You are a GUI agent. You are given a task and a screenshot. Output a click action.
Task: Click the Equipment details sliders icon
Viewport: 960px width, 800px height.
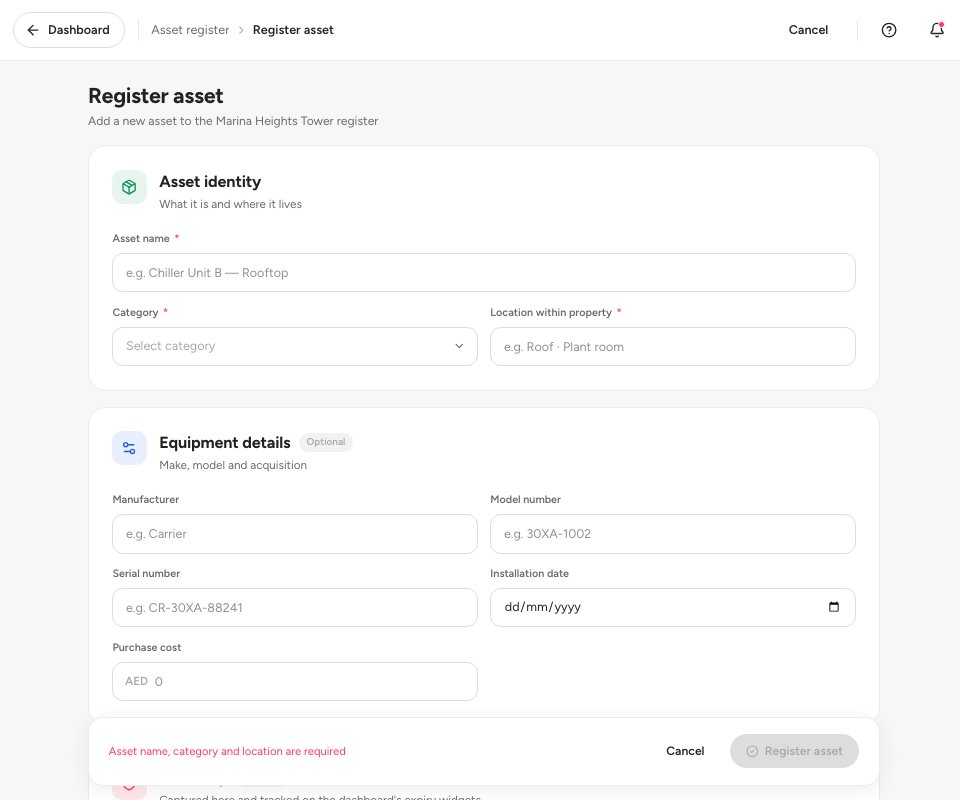click(x=129, y=448)
